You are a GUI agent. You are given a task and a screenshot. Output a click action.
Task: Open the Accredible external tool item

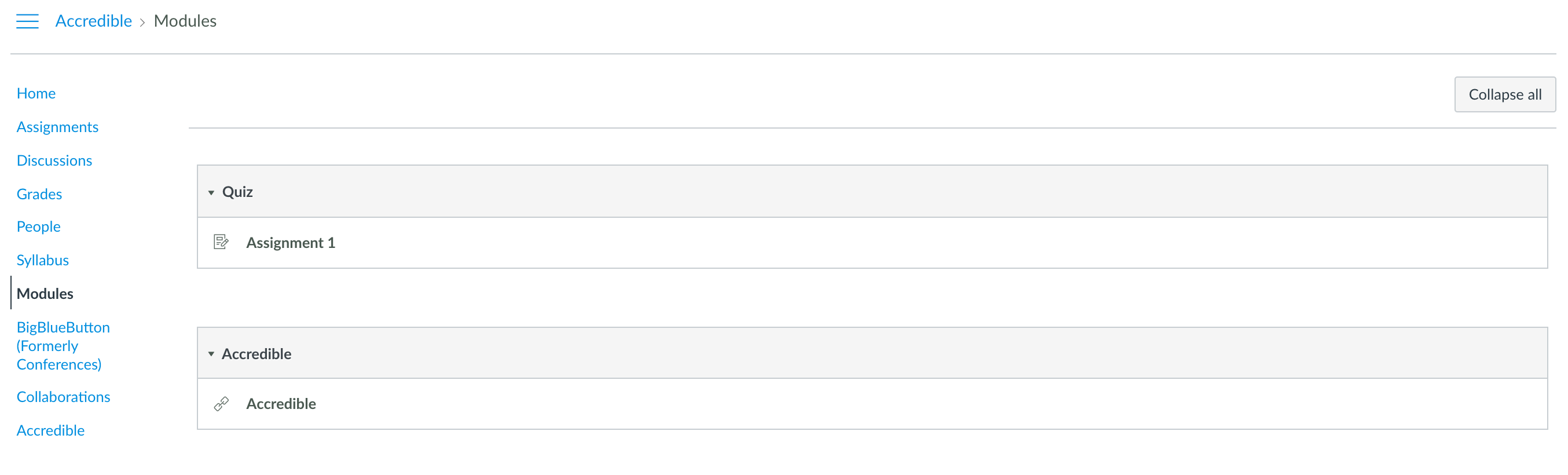[281, 404]
